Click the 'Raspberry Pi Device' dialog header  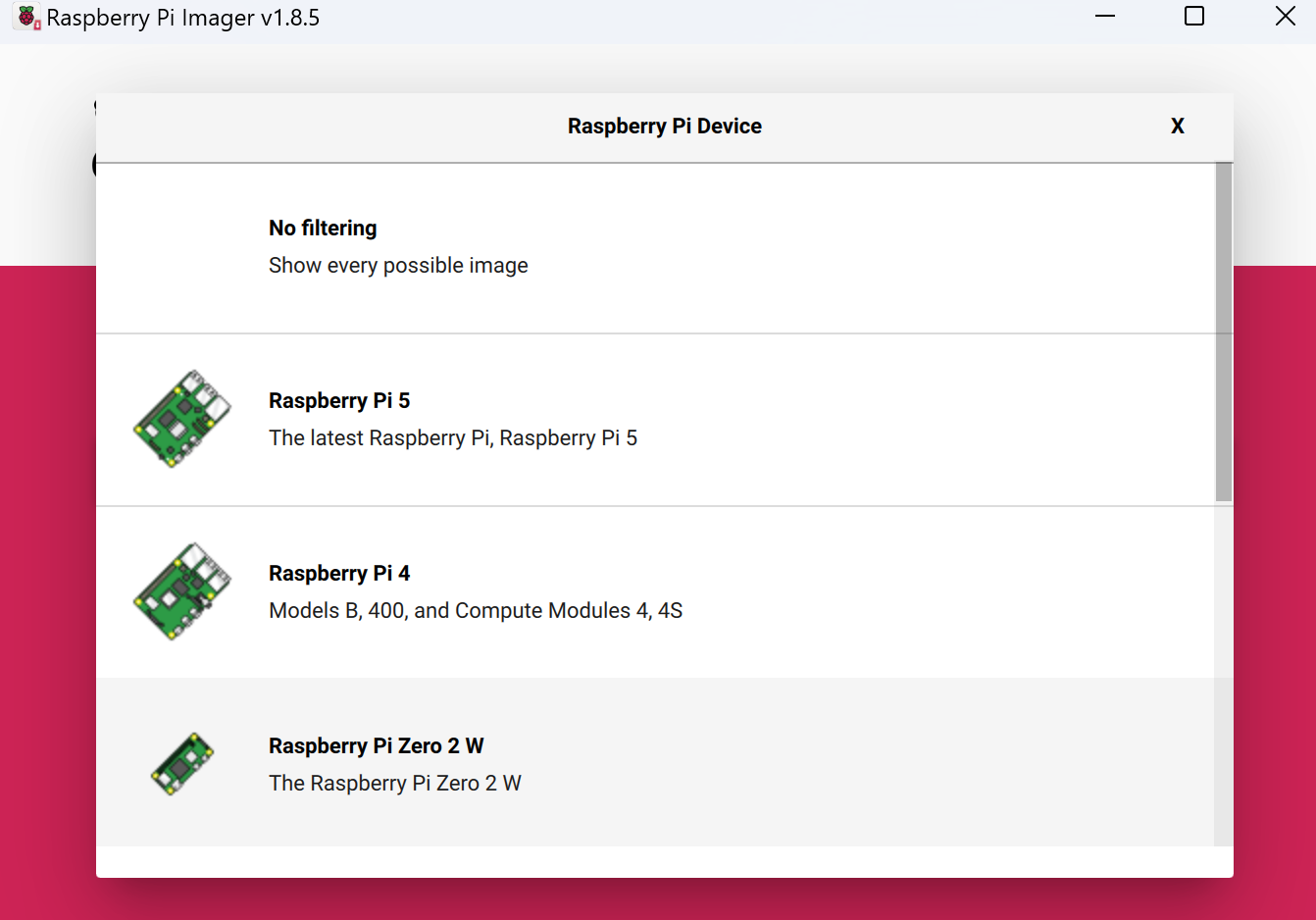coord(665,127)
